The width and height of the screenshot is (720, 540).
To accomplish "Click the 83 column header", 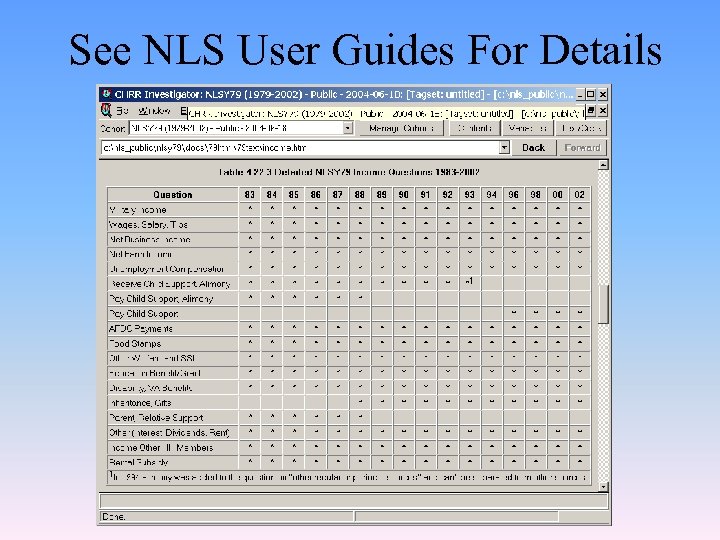I will (x=250, y=195).
